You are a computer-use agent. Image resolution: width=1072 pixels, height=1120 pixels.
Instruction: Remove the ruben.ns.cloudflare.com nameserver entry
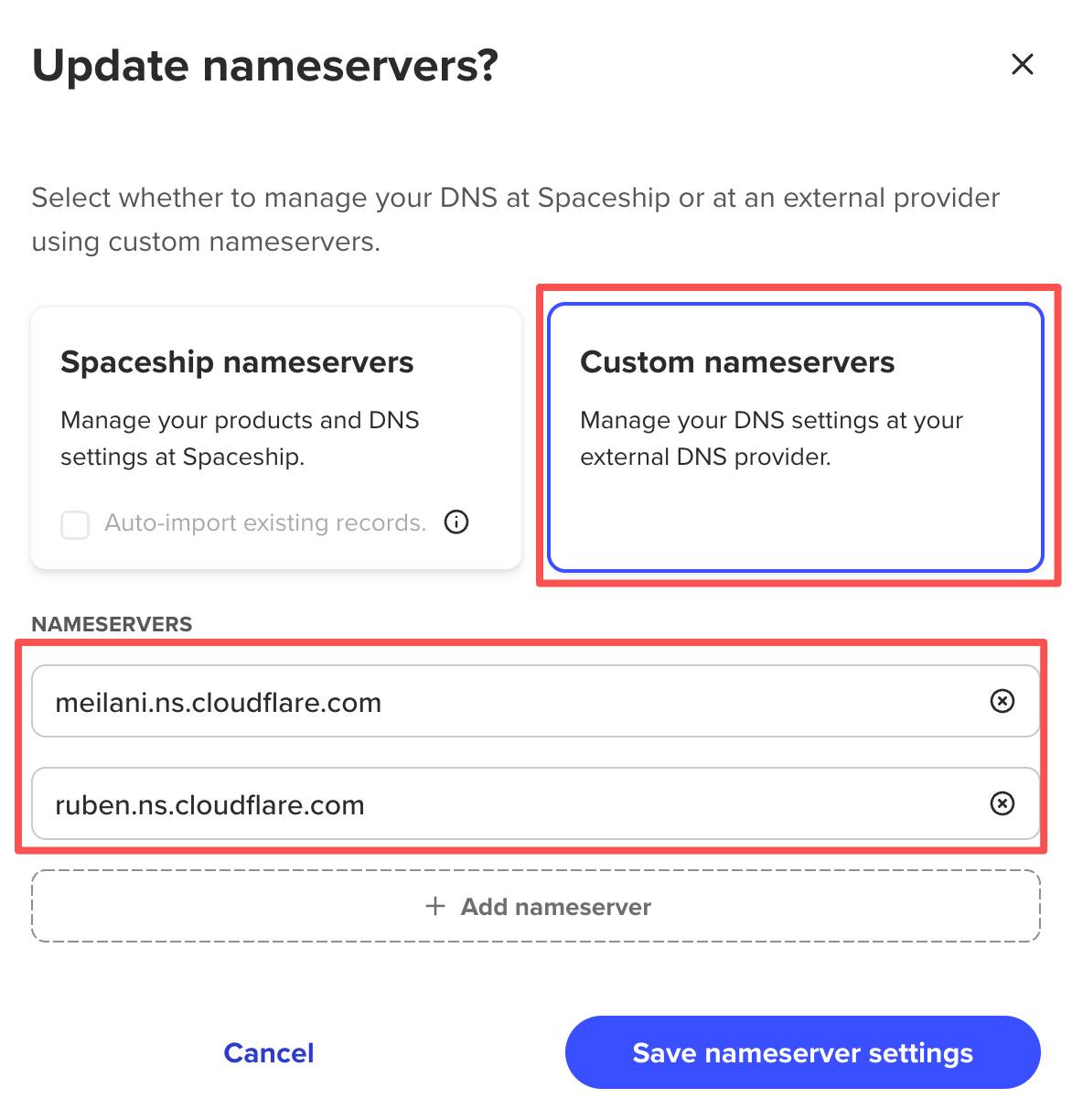point(1002,803)
